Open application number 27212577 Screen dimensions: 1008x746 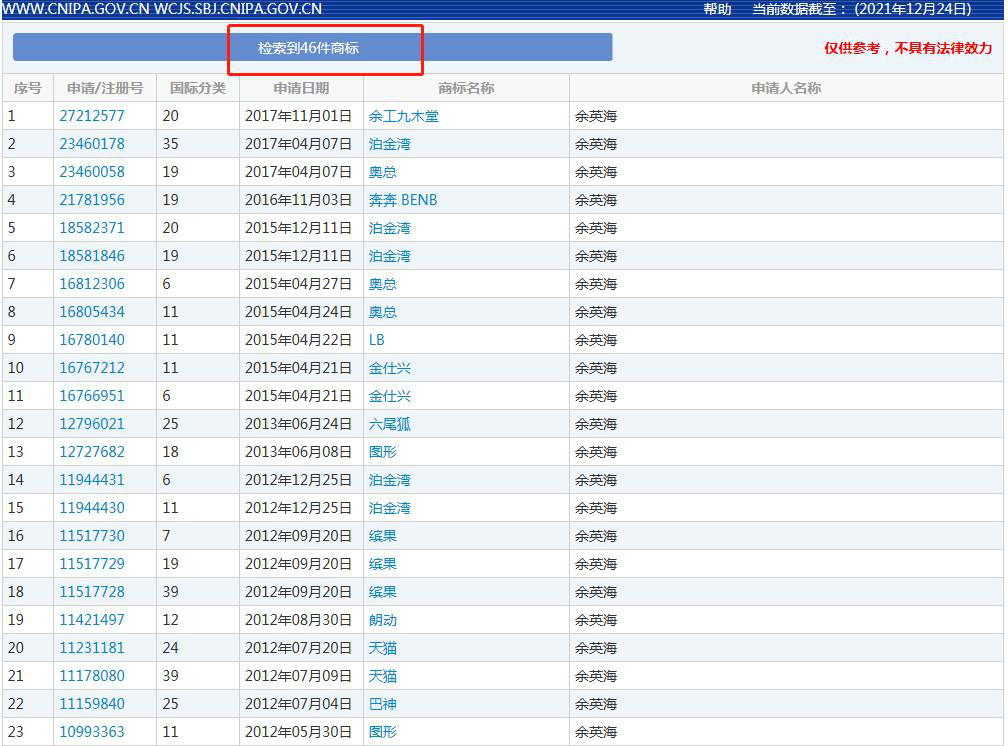92,116
